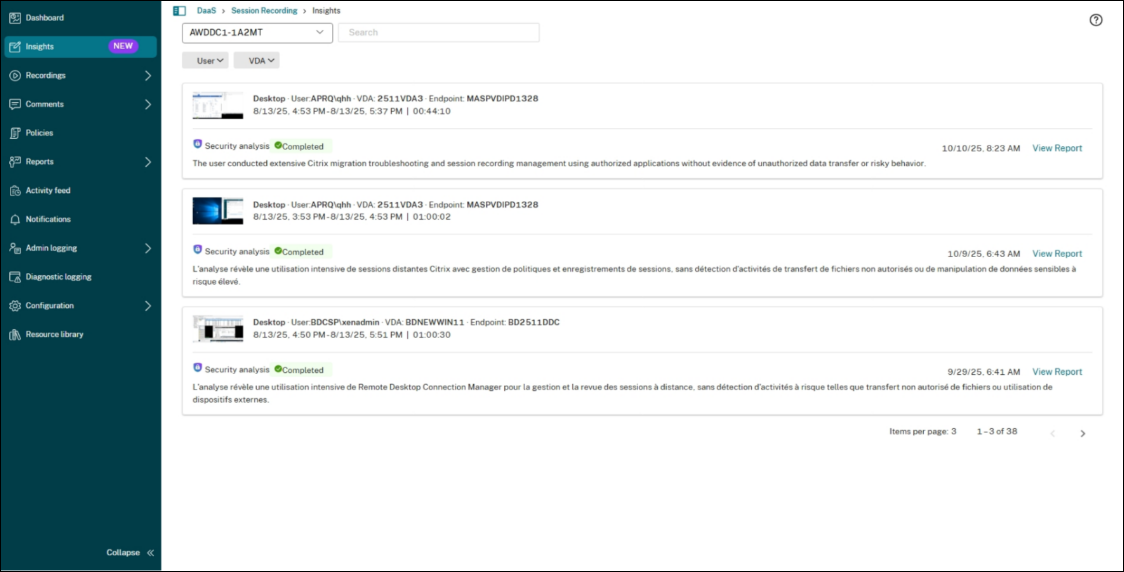The image size is (1124, 572).
Task: Open thumbnail of BDCSP\xenadmin recording
Action: [218, 328]
